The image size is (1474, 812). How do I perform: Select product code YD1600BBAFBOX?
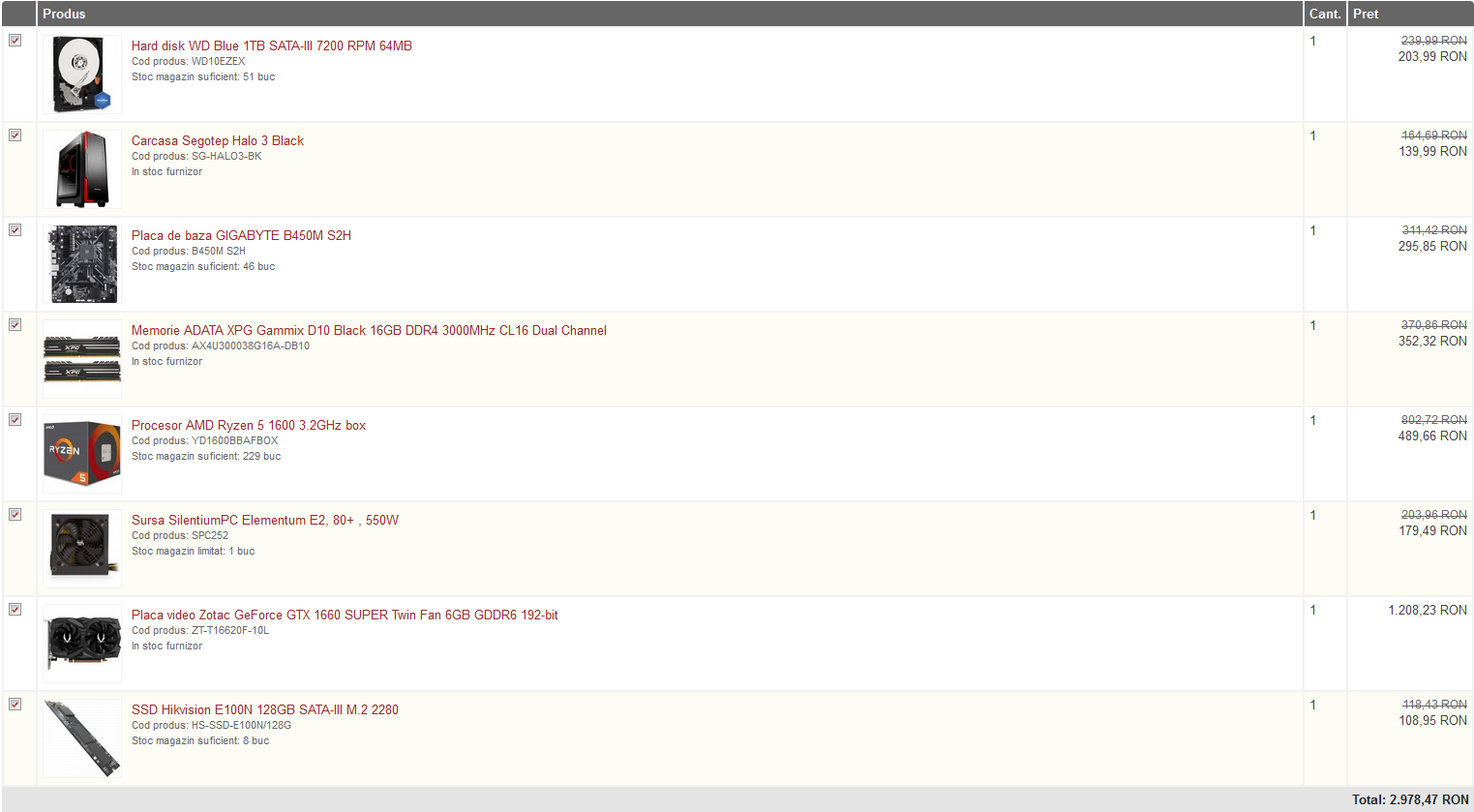(234, 440)
